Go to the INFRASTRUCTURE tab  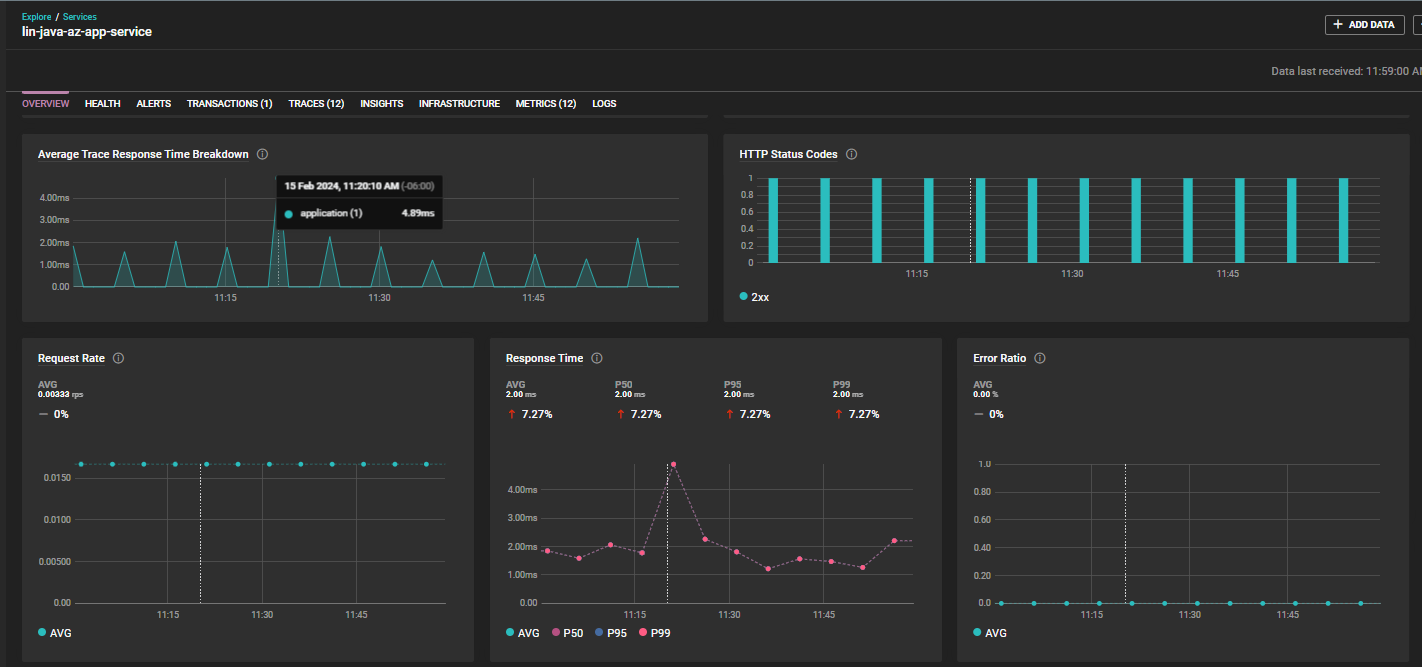[459, 104]
